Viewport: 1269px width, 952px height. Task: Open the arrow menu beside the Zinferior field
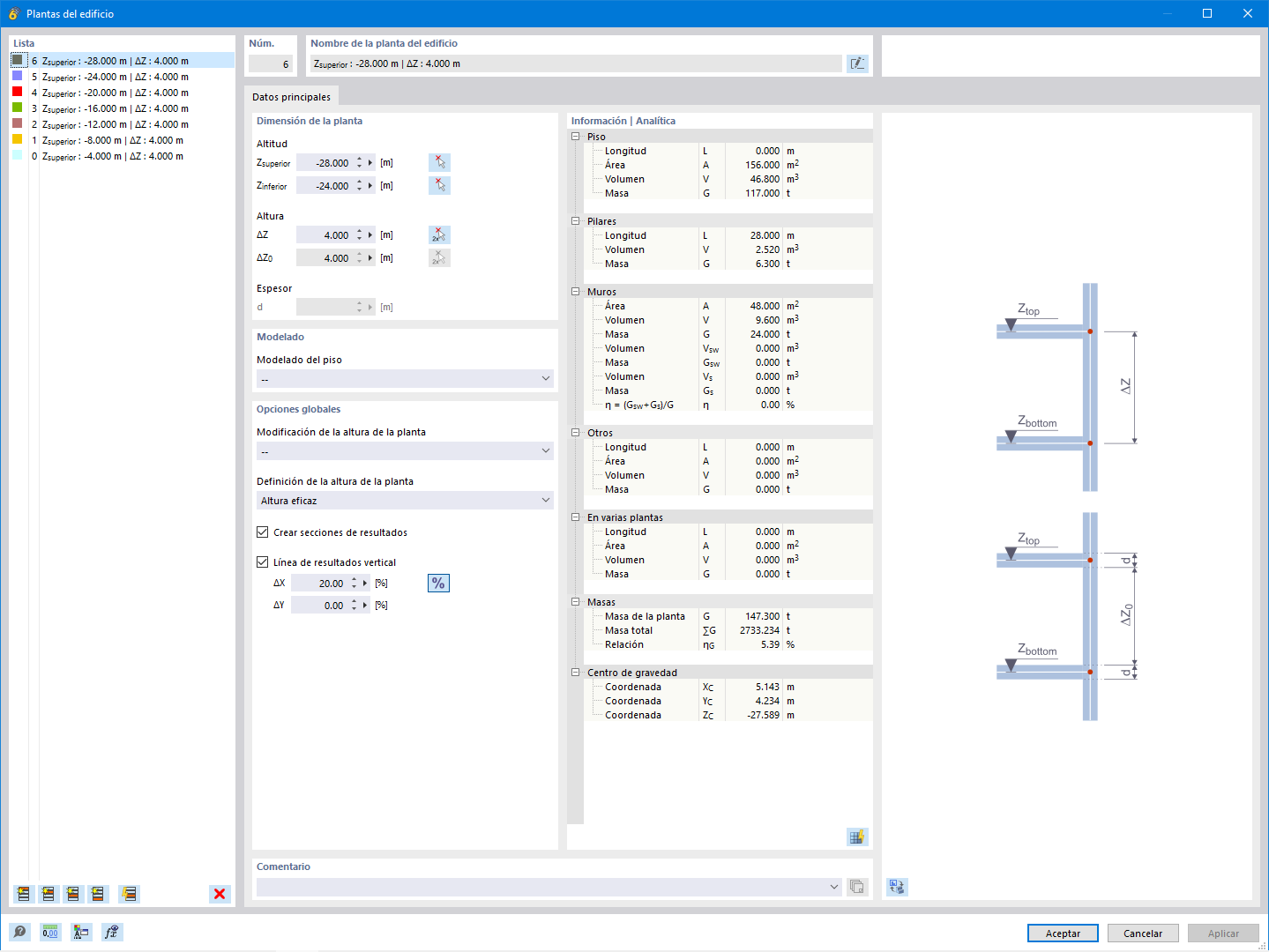pyautogui.click(x=370, y=186)
